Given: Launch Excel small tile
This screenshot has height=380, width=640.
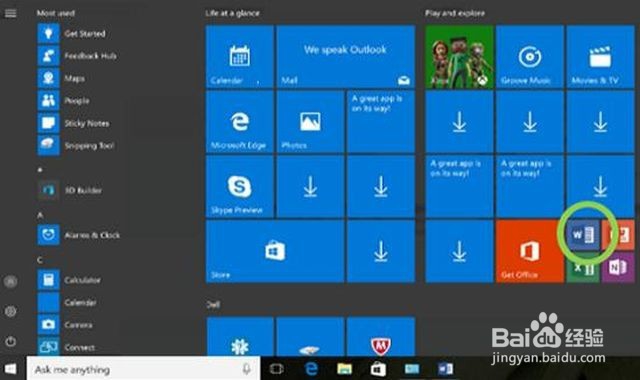Looking at the screenshot, I should (583, 268).
